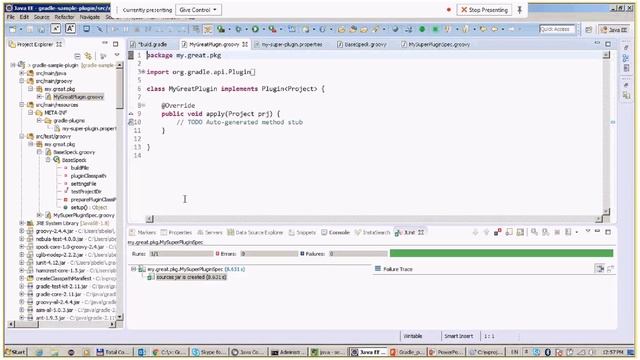Open the Console view tab
Image resolution: width=640 pixels, height=360 pixels.
pos(335,232)
